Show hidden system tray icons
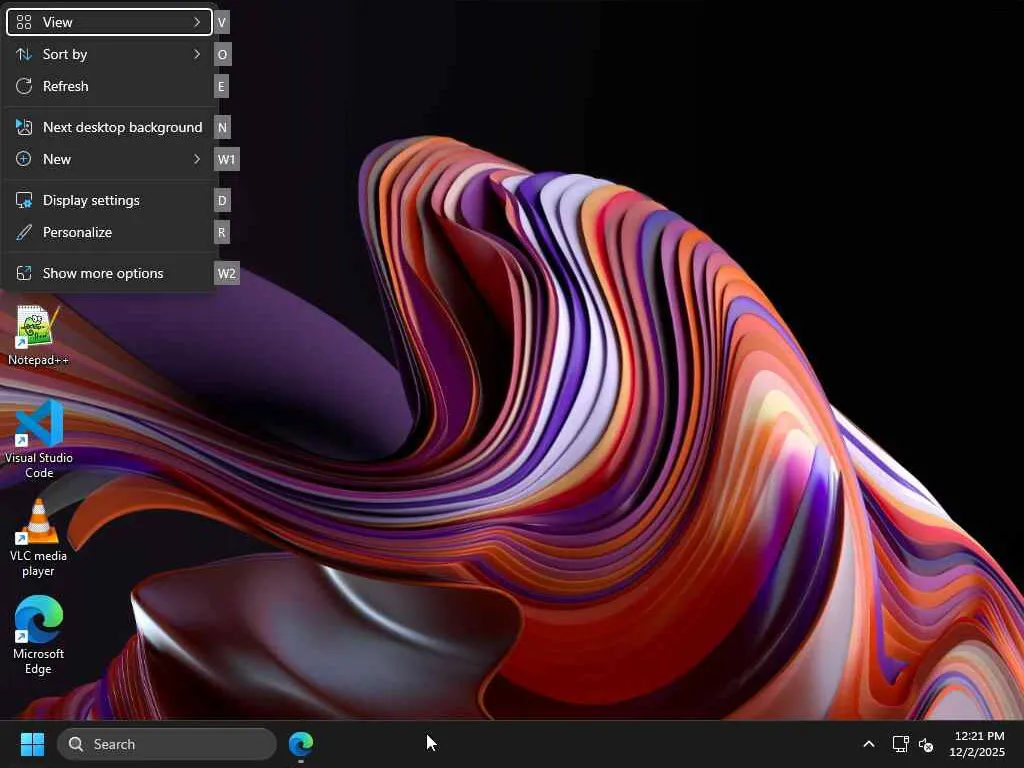 pyautogui.click(x=869, y=744)
